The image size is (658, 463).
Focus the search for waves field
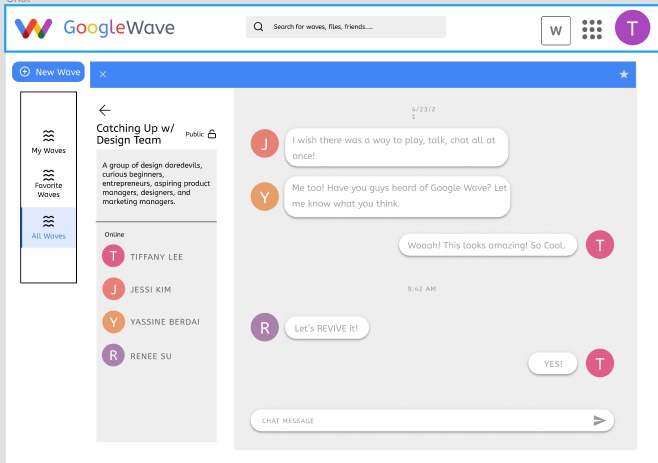coord(346,27)
